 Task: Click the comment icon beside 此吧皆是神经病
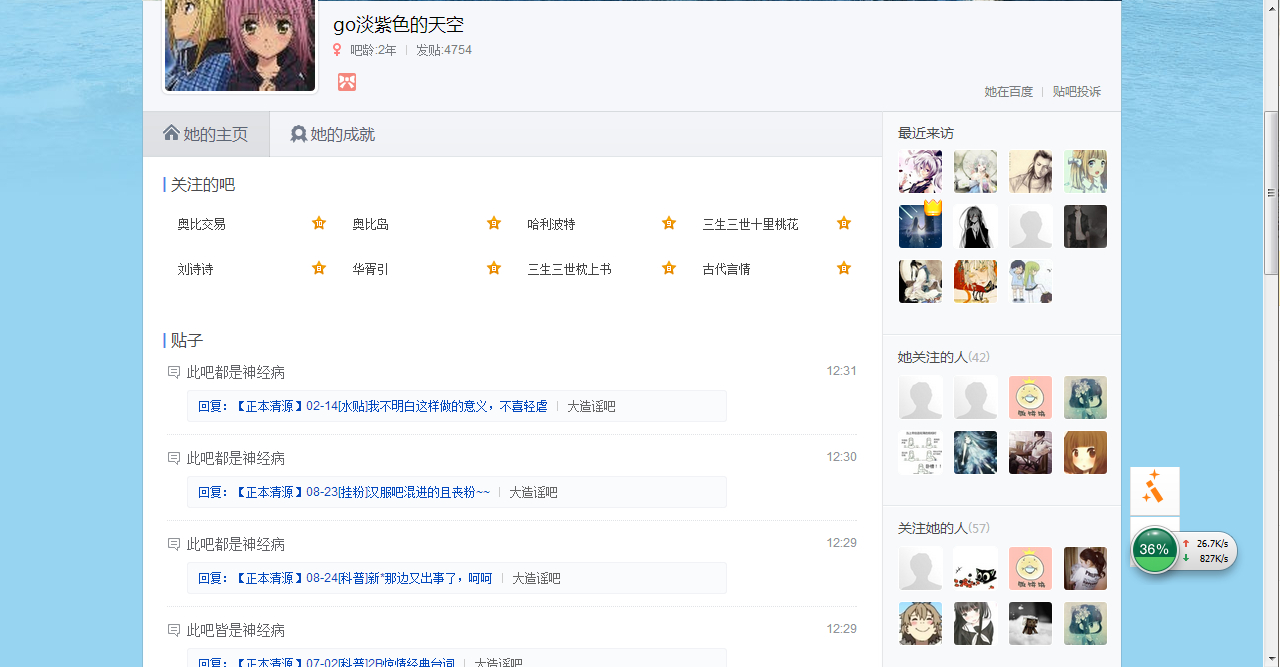click(174, 630)
